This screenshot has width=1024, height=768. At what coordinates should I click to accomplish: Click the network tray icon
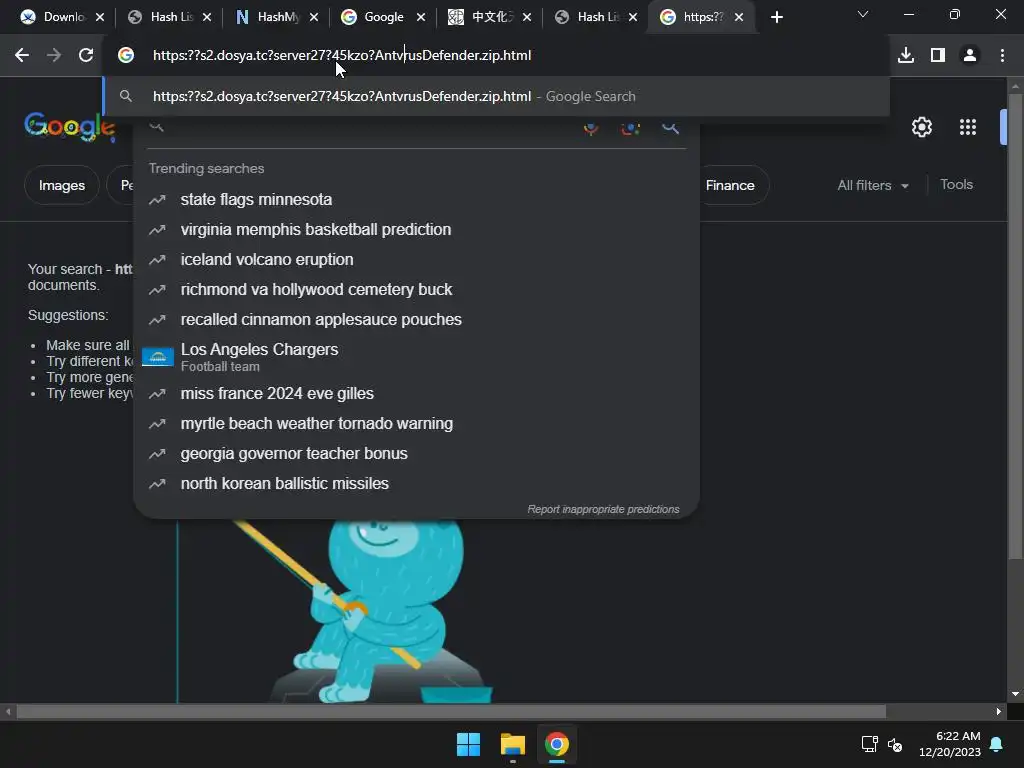(x=869, y=744)
